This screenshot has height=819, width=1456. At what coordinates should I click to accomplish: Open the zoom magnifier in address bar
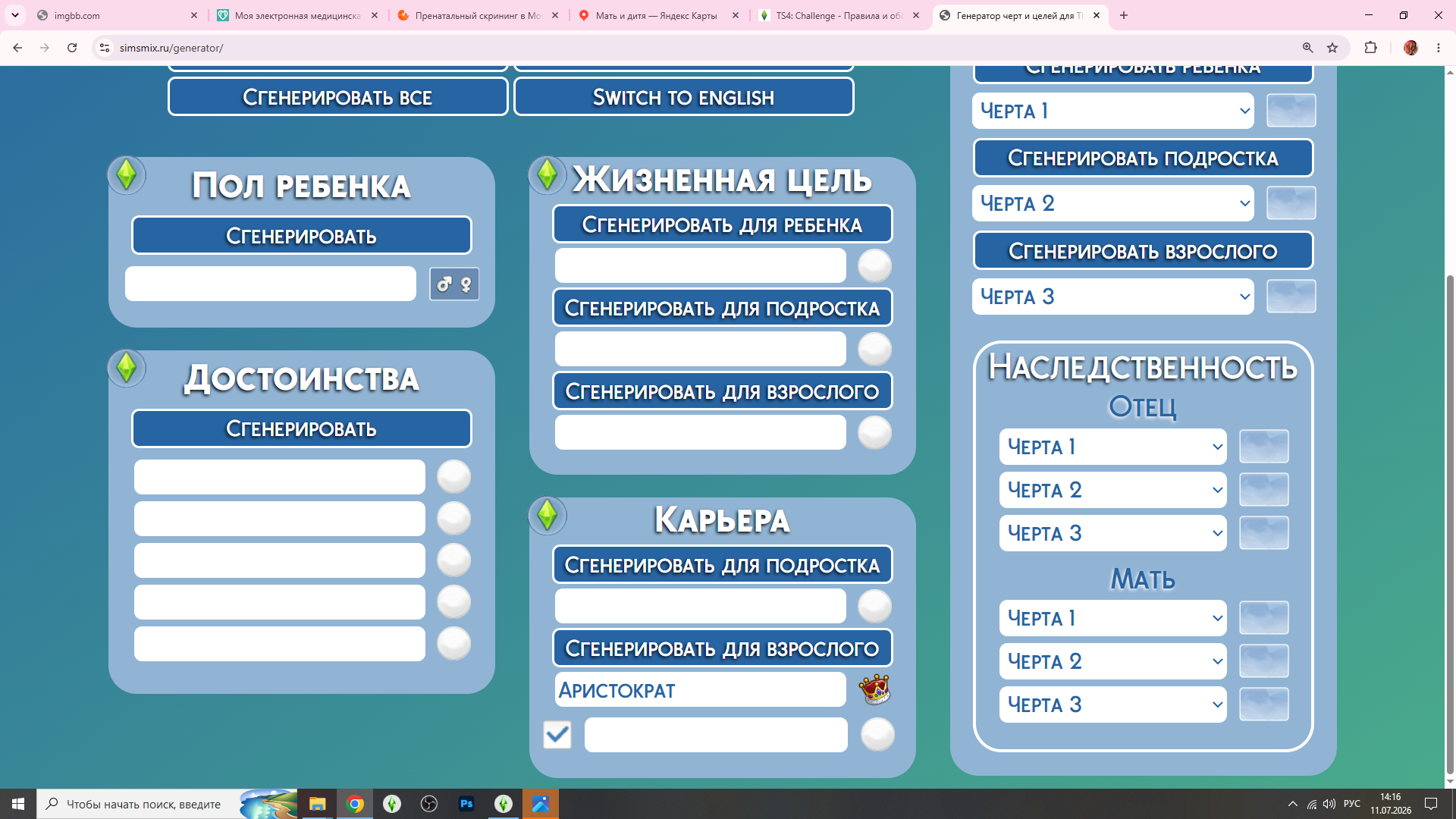[1307, 48]
